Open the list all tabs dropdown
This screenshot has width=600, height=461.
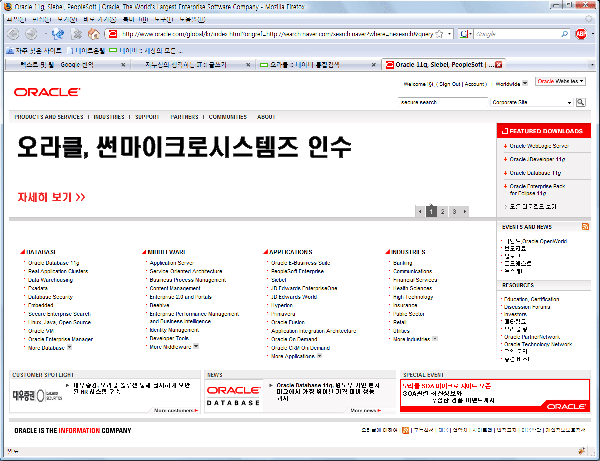[592, 65]
